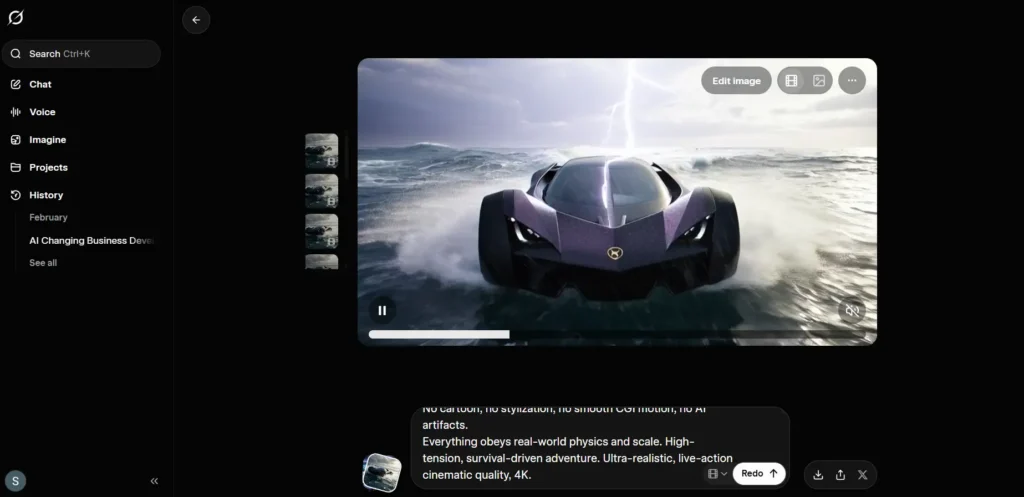
Task: Click the History clock icon
Action: (16, 195)
